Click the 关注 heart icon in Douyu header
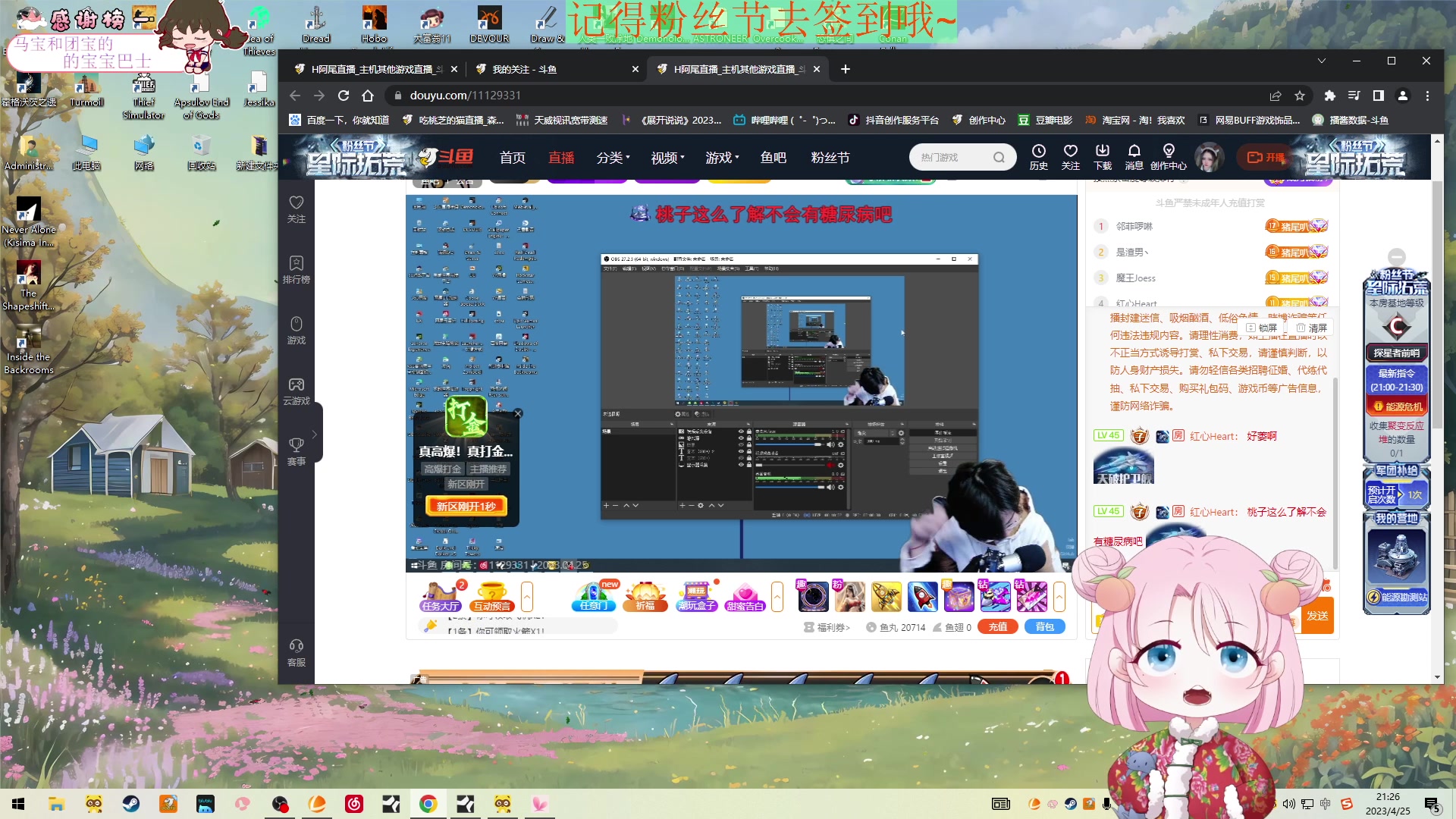 [1070, 157]
